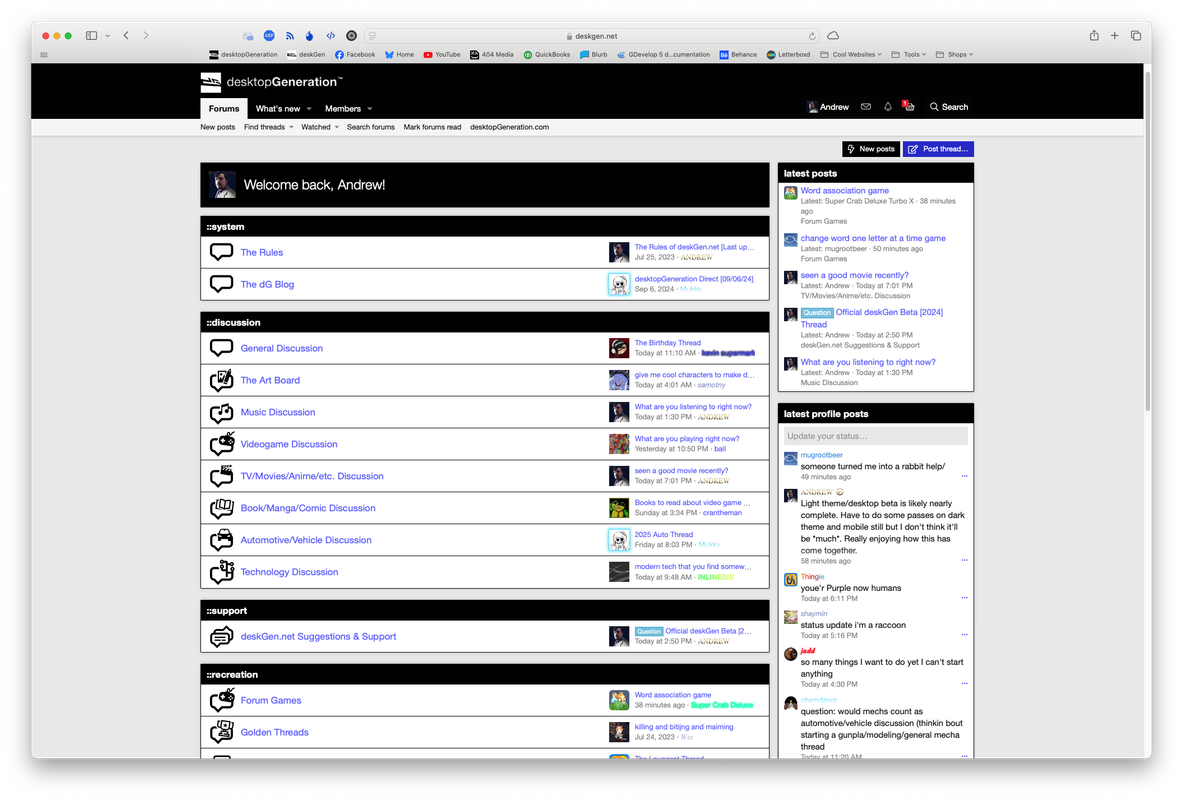This screenshot has width=1183, height=800.
Task: Click the Suggestions & Support forum icon
Action: click(221, 636)
